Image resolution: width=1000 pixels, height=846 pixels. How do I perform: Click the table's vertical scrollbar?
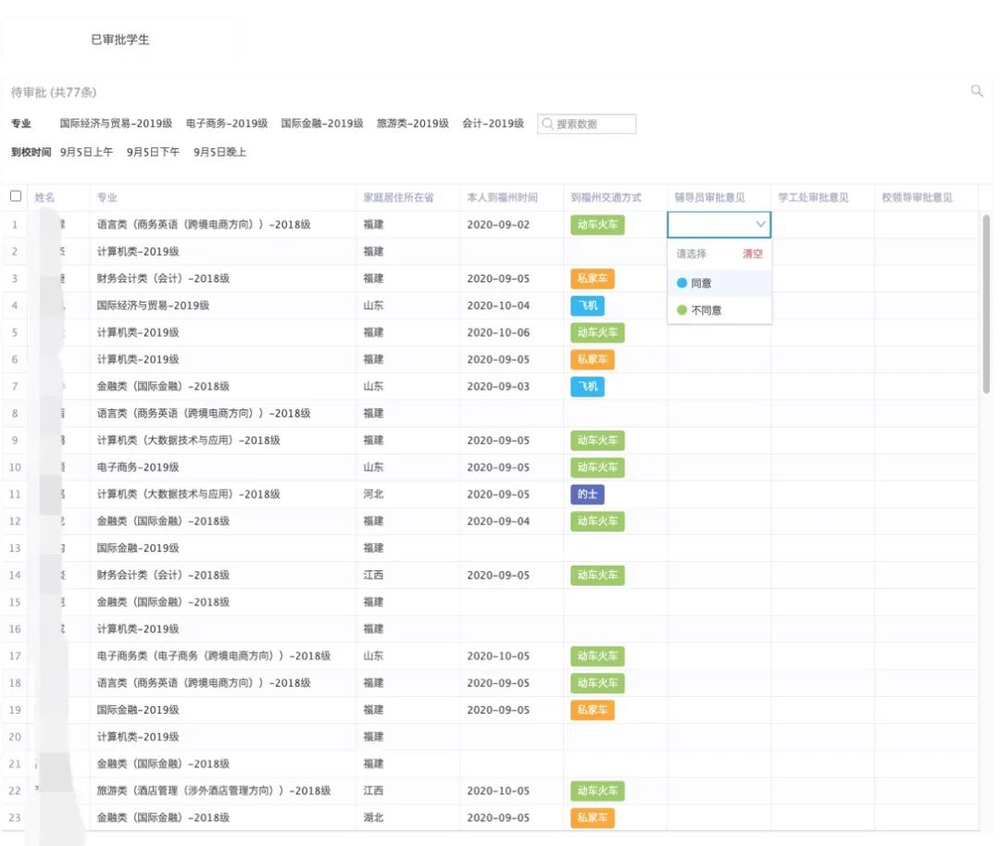click(x=986, y=300)
